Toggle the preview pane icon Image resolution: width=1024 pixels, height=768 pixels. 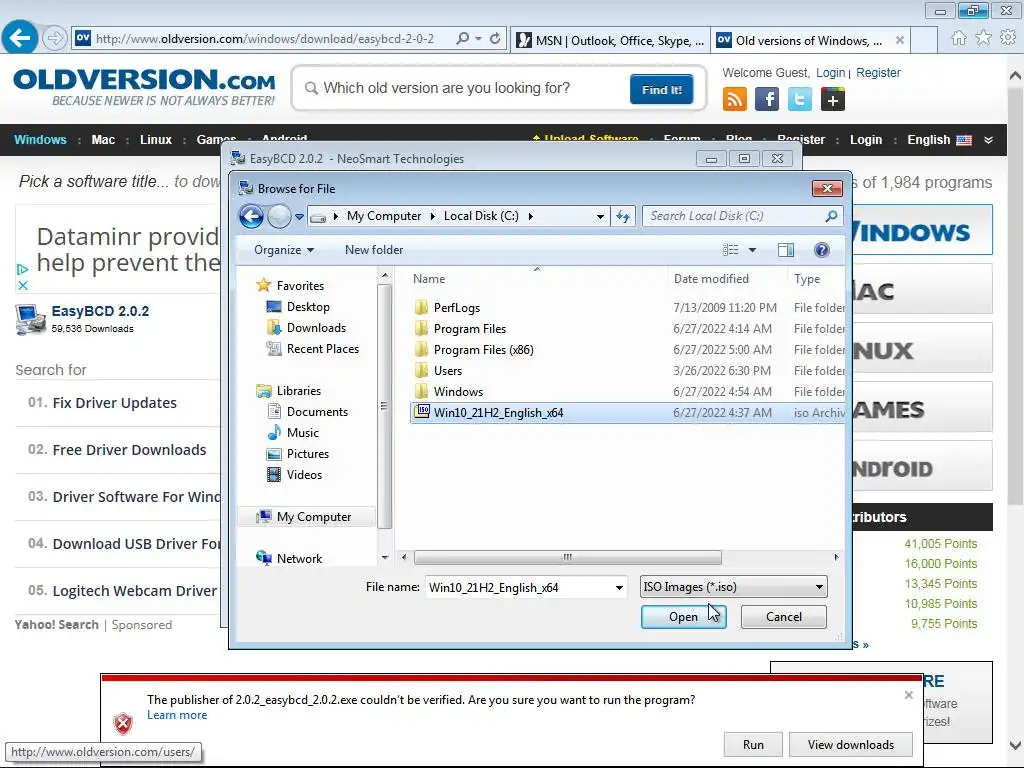(x=786, y=249)
